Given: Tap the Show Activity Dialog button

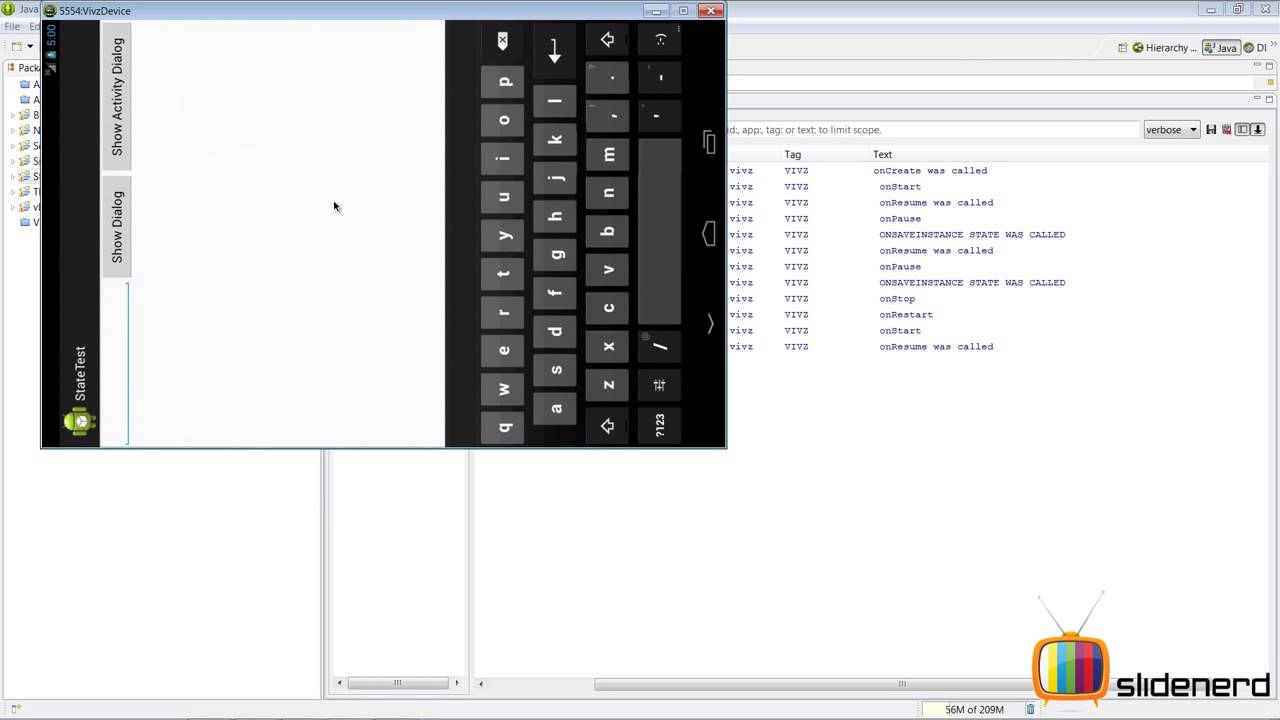Looking at the screenshot, I should [117, 96].
